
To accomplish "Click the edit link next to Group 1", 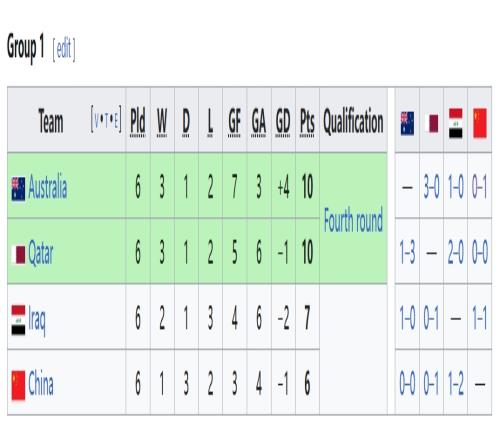I will tap(64, 49).
